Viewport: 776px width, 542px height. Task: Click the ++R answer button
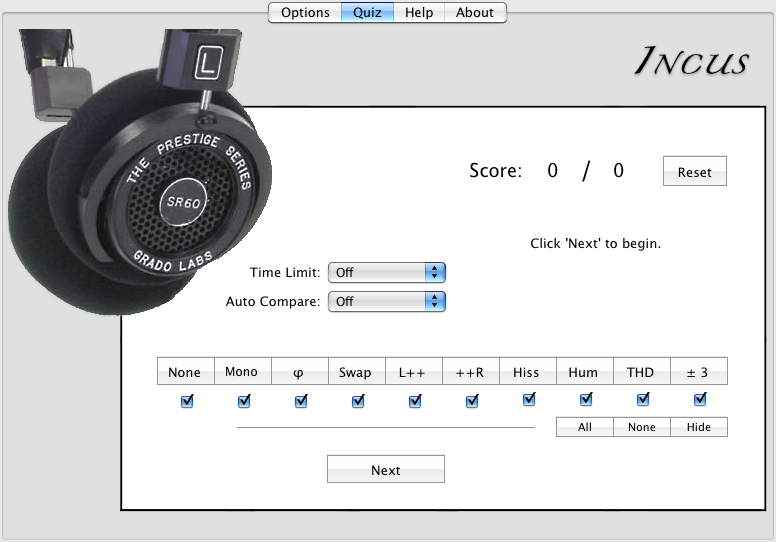click(471, 371)
